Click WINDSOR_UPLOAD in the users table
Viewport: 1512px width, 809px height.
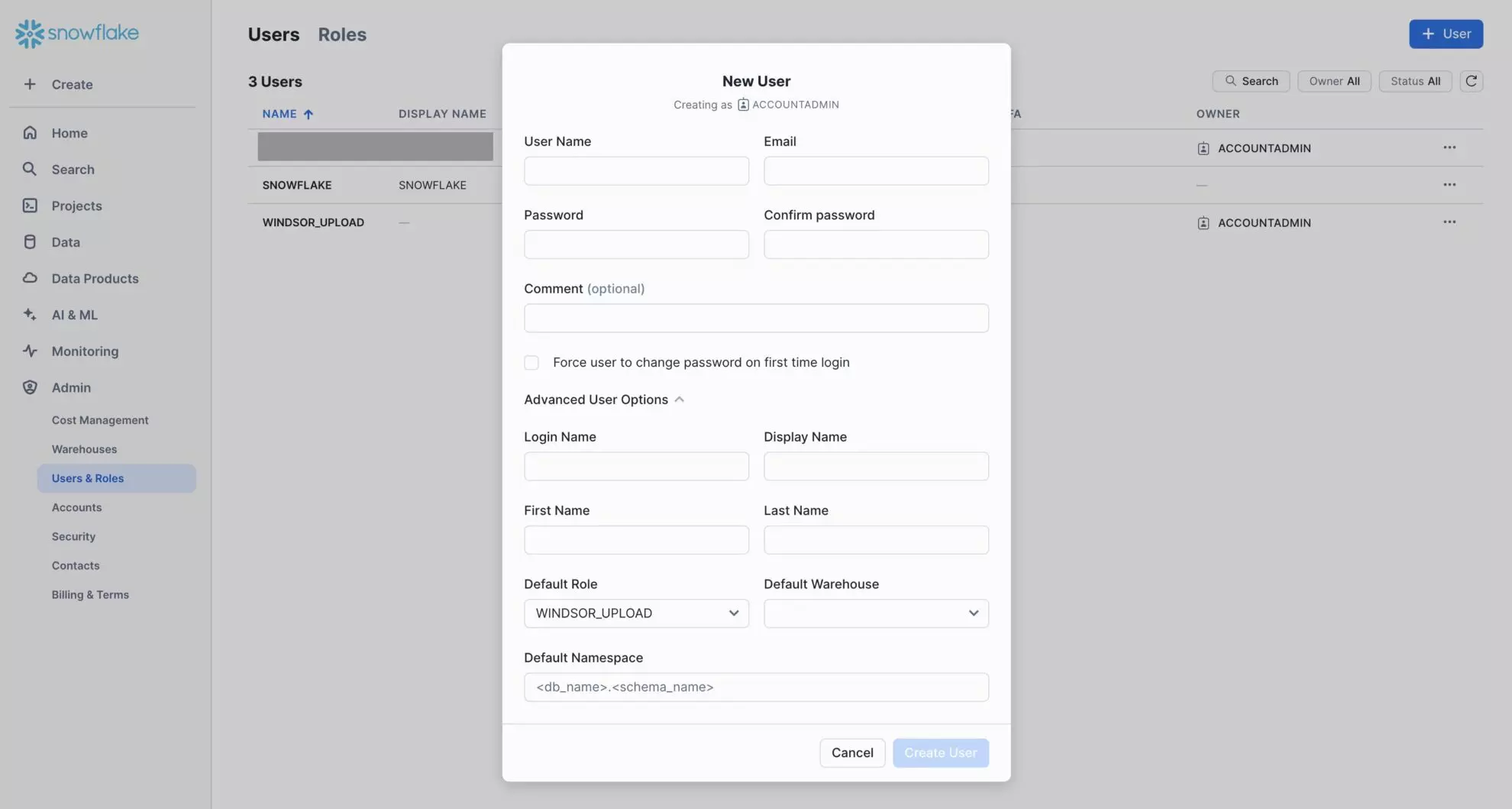(x=313, y=223)
